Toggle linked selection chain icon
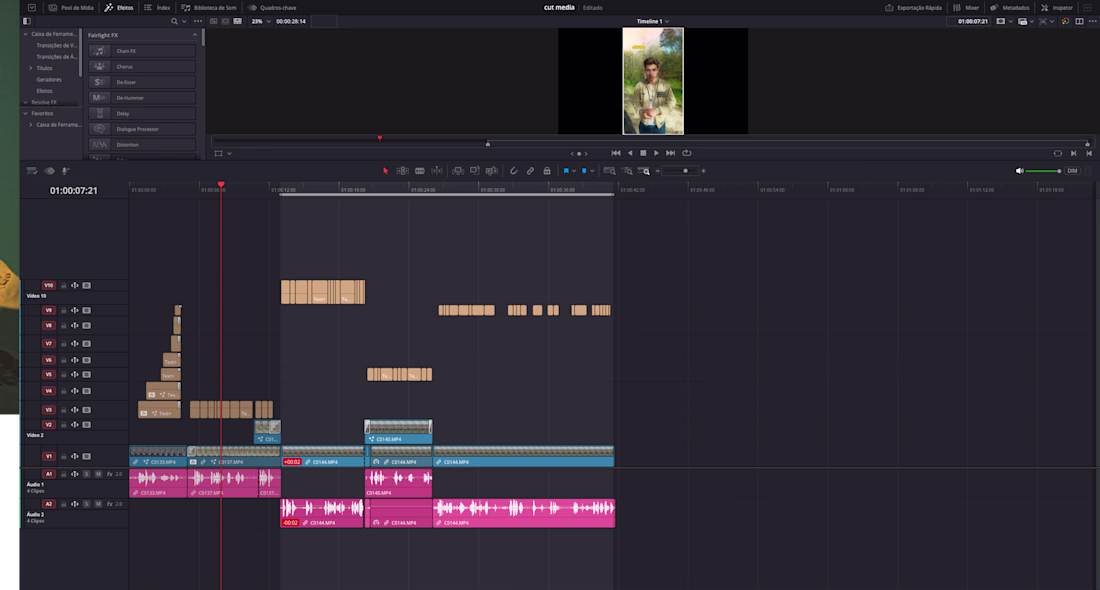The image size is (1100, 590). point(530,171)
